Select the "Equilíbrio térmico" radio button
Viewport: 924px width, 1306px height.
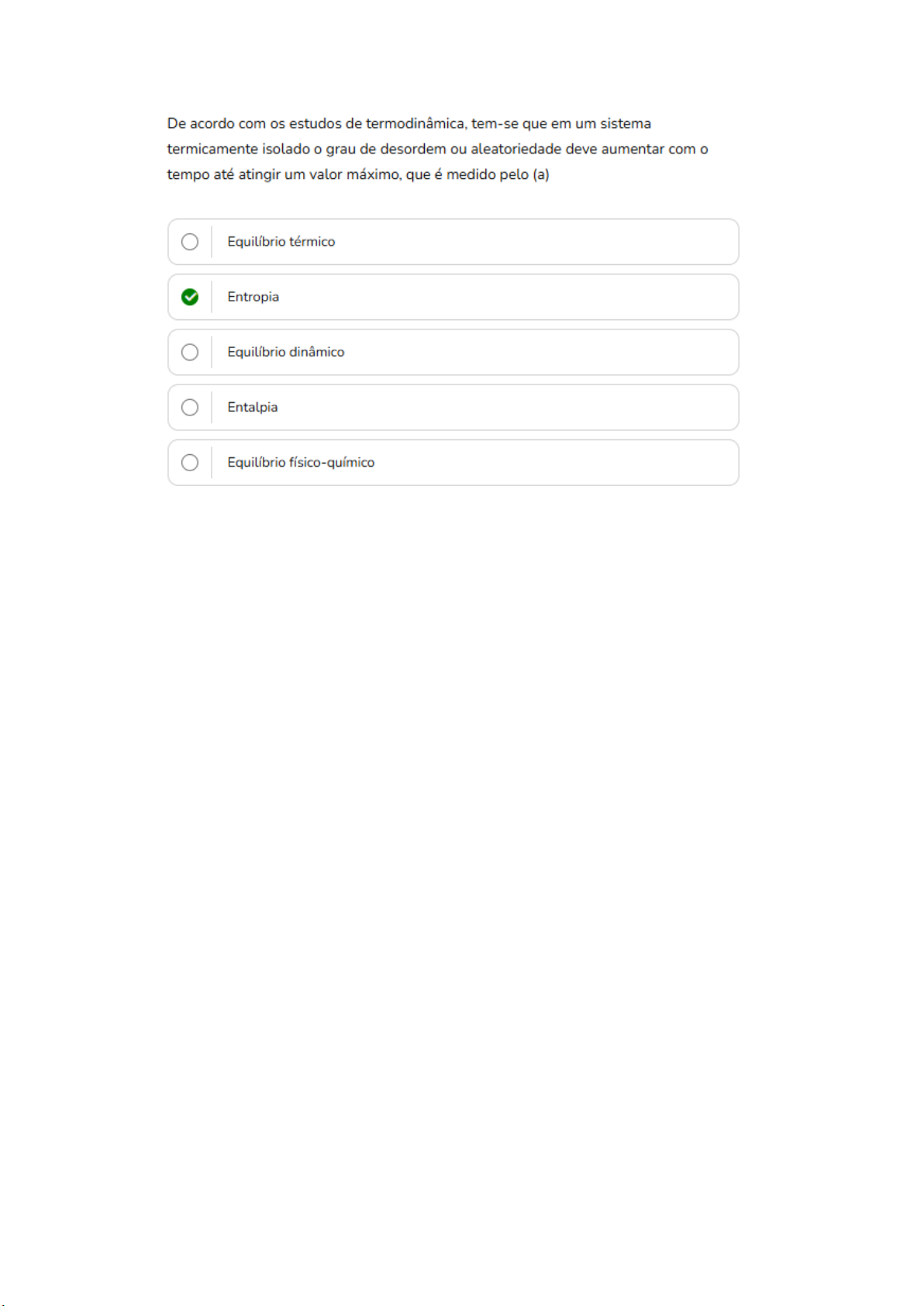[x=190, y=242]
